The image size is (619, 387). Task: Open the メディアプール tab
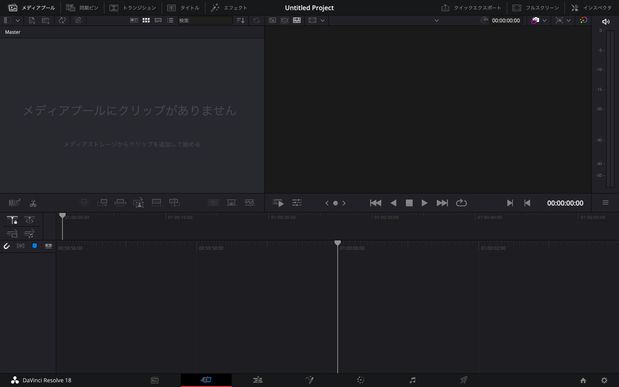[x=32, y=8]
